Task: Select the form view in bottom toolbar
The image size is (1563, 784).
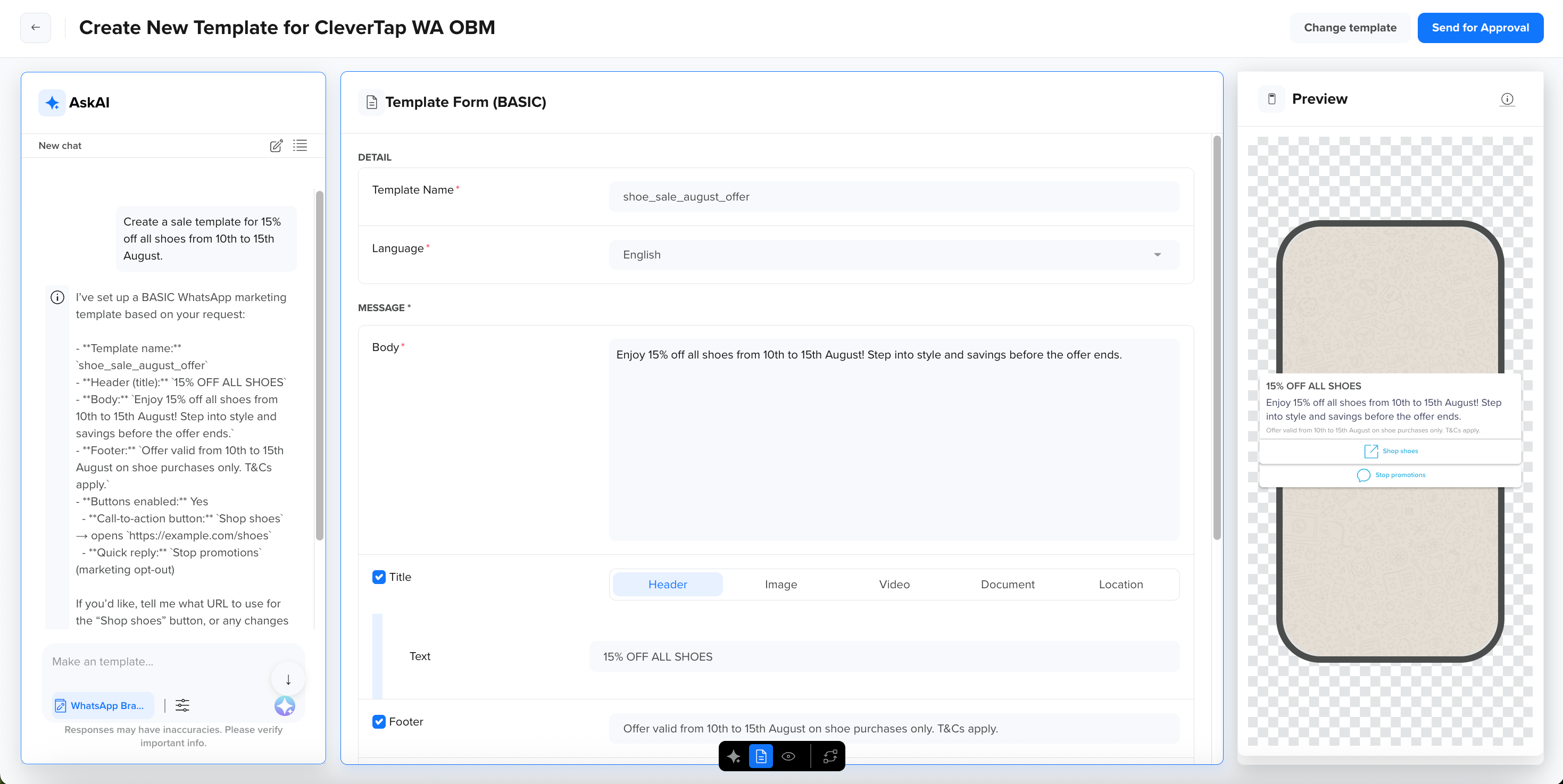Action: click(761, 756)
